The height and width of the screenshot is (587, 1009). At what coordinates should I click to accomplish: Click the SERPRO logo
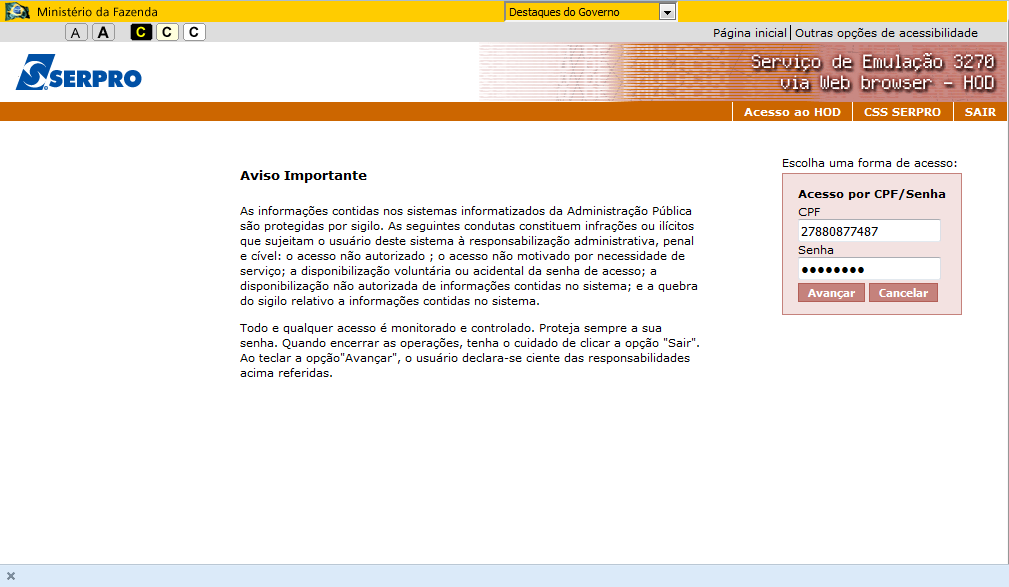[79, 72]
